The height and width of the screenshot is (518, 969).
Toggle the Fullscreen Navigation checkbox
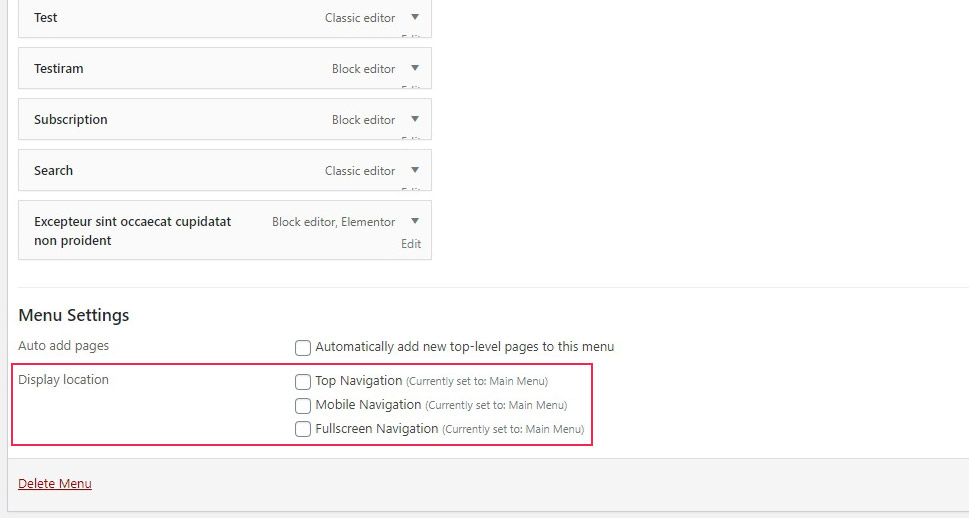pyautogui.click(x=303, y=429)
